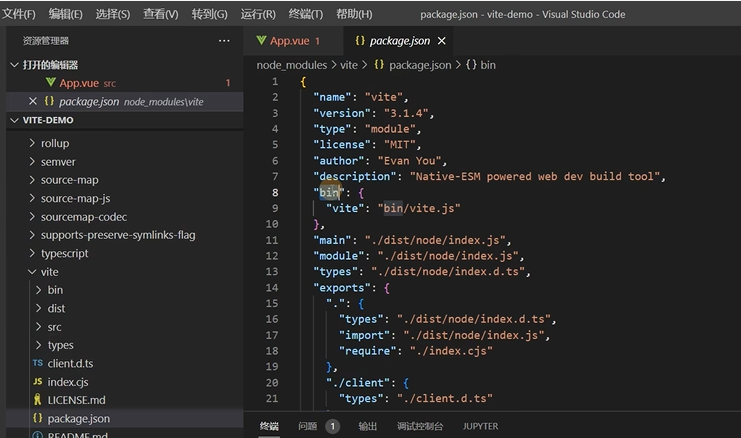Switch to the 终端 panel tab
This screenshot has width=741, height=438.
[x=269, y=426]
